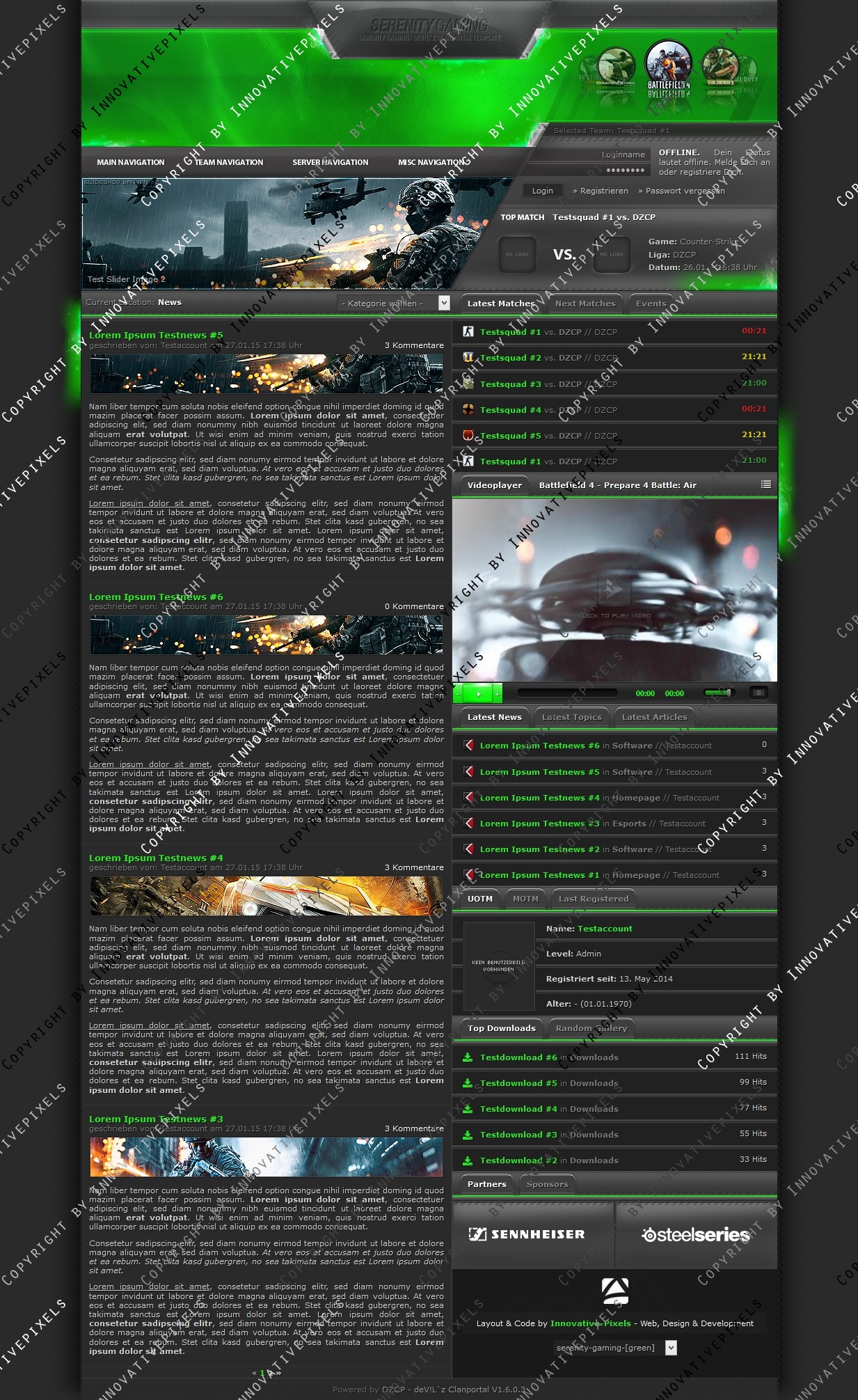Open the Team Navigation menu
The width and height of the screenshot is (858, 1400).
[x=228, y=162]
